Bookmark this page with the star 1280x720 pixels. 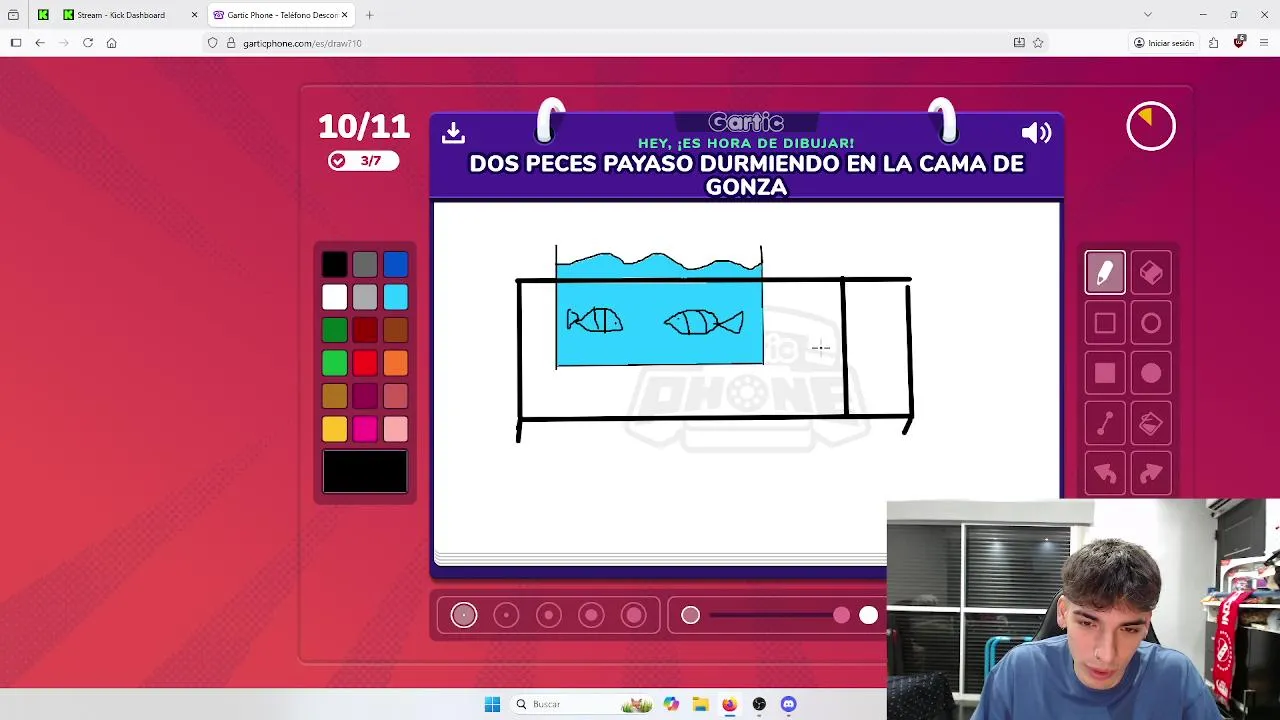point(1038,43)
